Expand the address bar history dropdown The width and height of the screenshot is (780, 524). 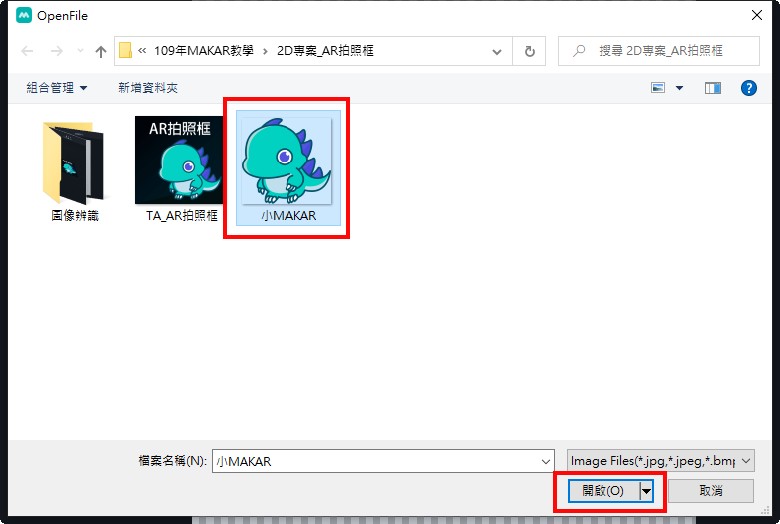(x=496, y=51)
